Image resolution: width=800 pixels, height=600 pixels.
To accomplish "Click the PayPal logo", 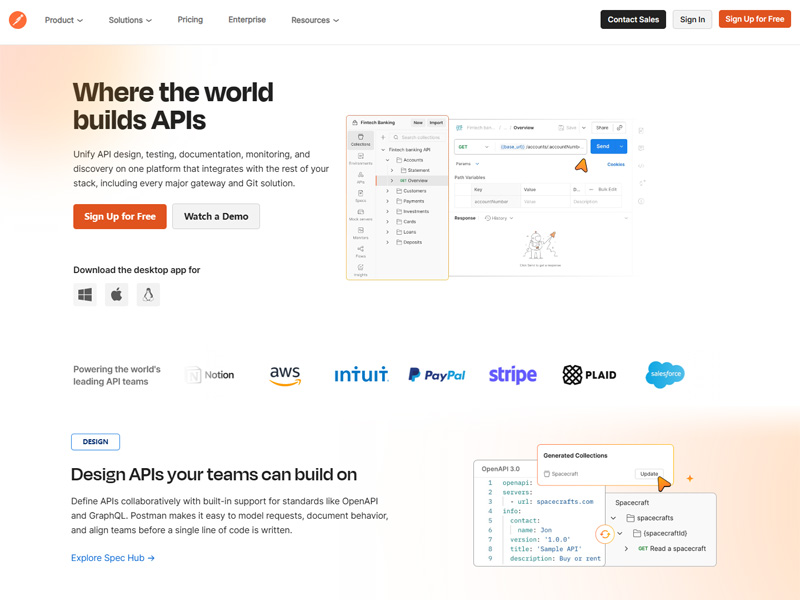I will 437,375.
